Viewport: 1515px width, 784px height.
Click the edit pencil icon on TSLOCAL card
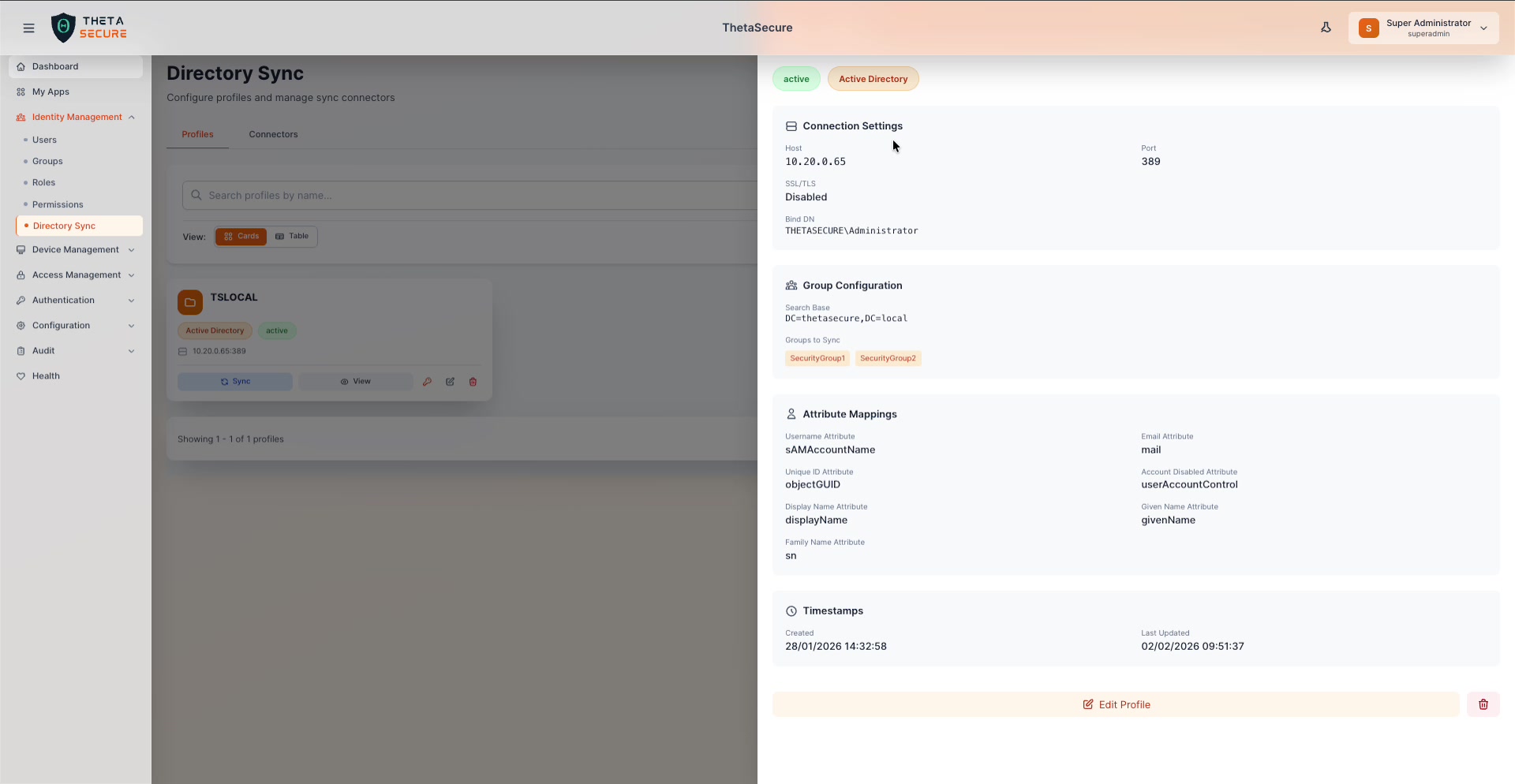450,382
